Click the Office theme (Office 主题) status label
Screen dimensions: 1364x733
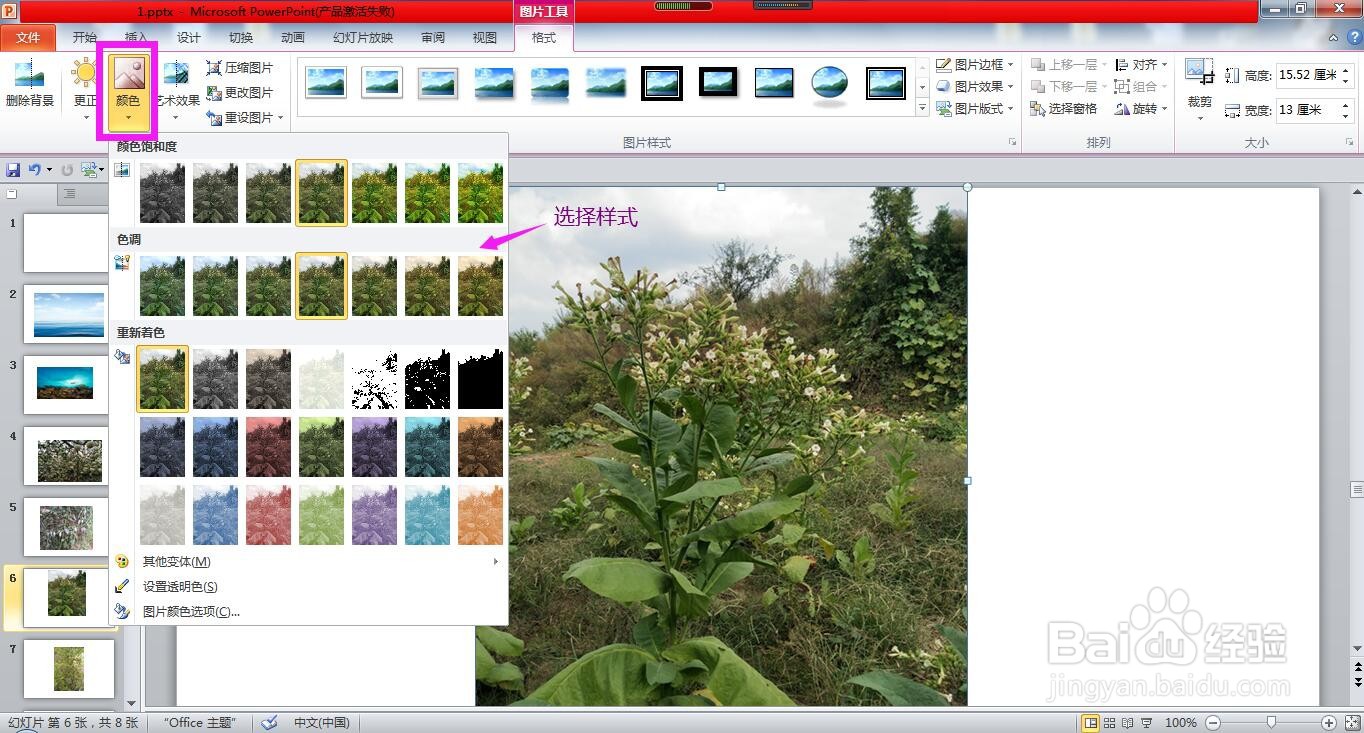click(202, 722)
